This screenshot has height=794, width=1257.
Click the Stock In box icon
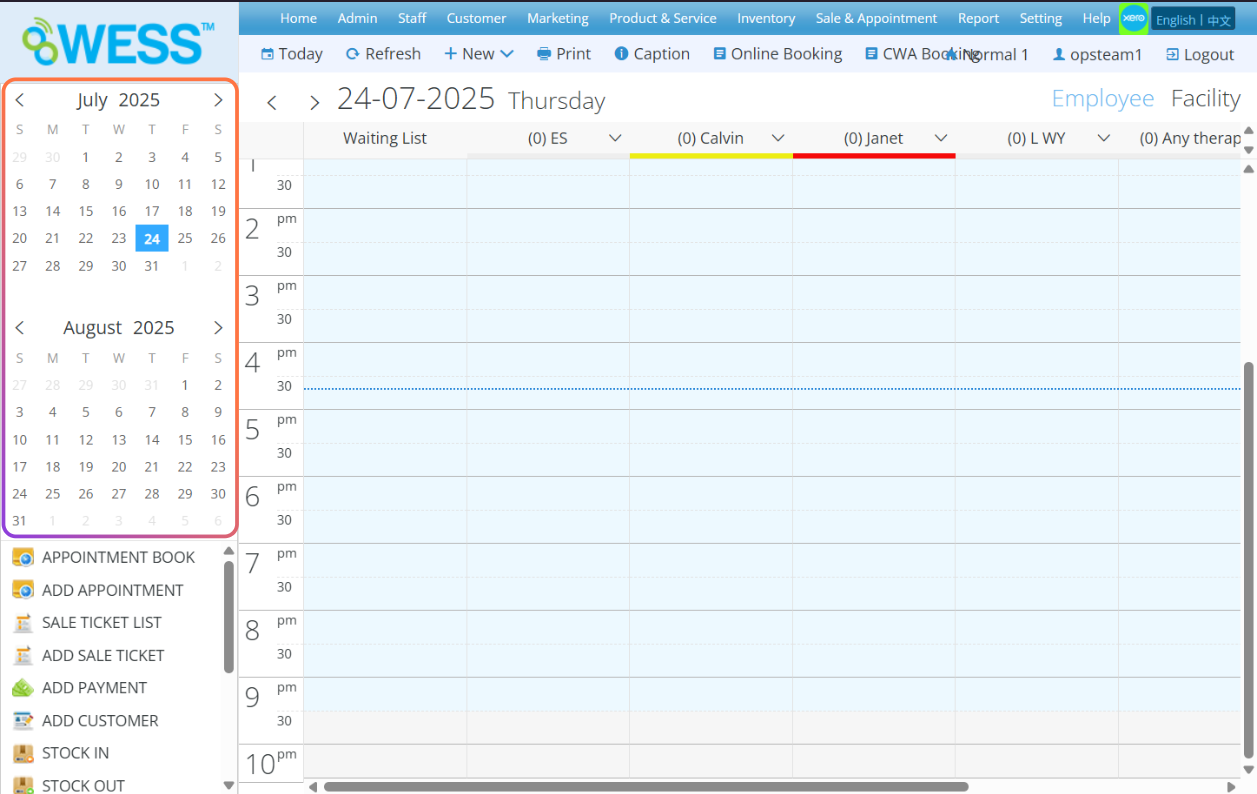coord(22,753)
